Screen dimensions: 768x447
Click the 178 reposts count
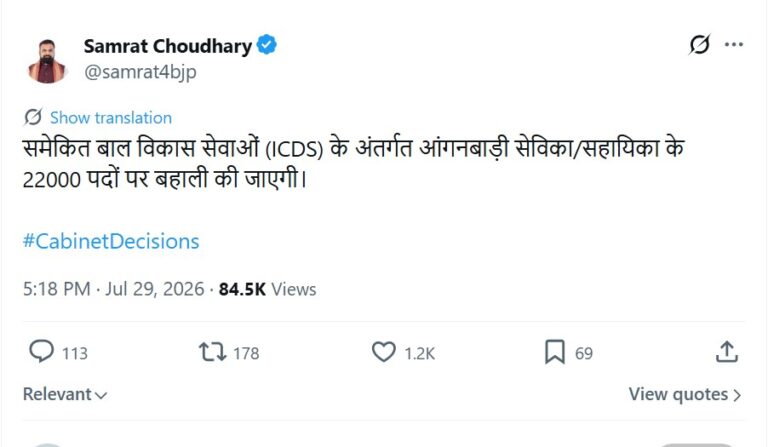click(246, 353)
